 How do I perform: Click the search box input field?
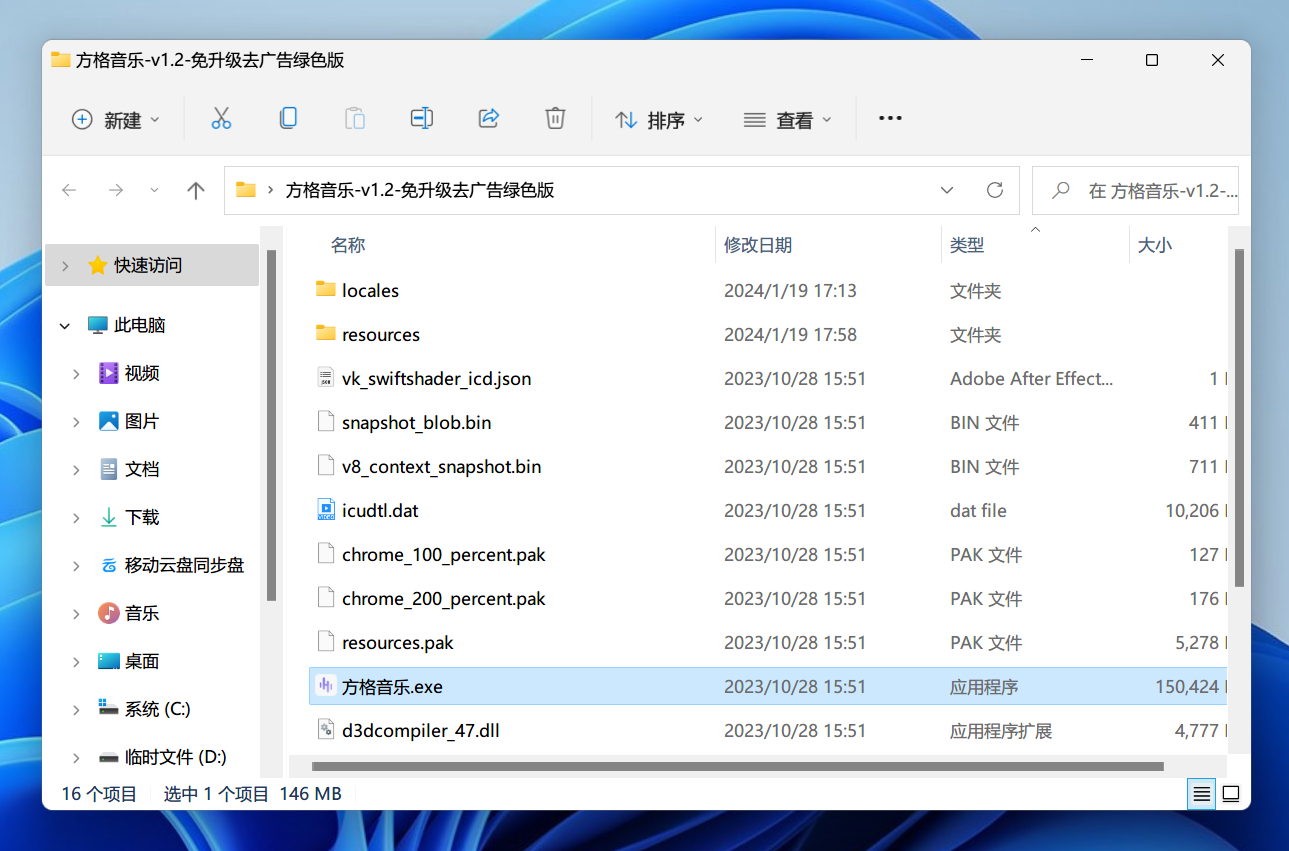[x=1135, y=190]
